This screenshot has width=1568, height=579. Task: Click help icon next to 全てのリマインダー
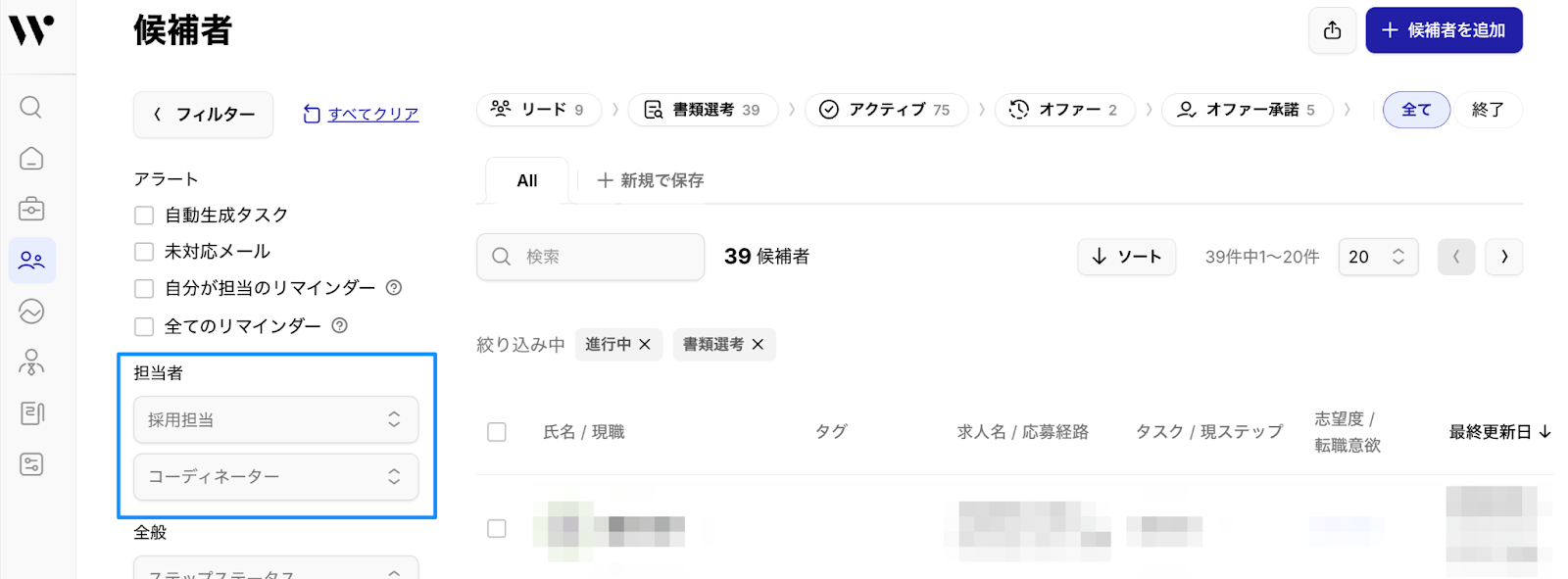[x=340, y=325]
